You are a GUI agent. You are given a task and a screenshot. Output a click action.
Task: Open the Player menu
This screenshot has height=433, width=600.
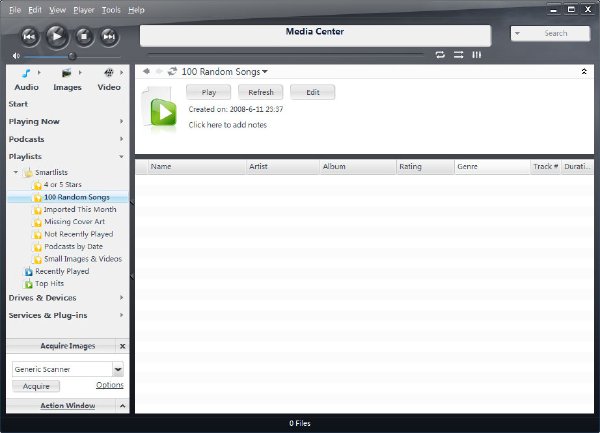coord(84,10)
